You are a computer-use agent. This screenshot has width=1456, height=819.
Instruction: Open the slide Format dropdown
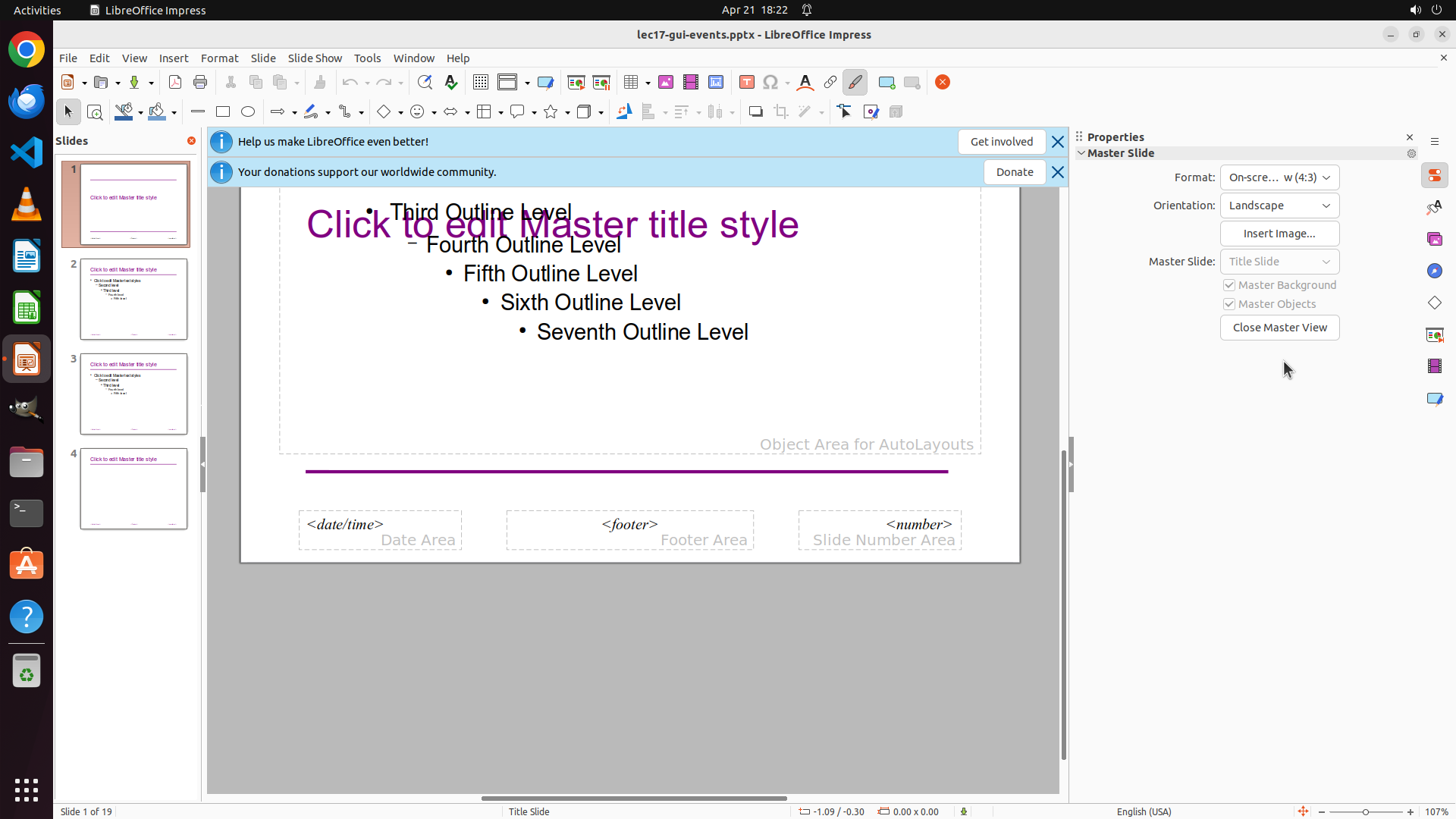pyautogui.click(x=1279, y=177)
